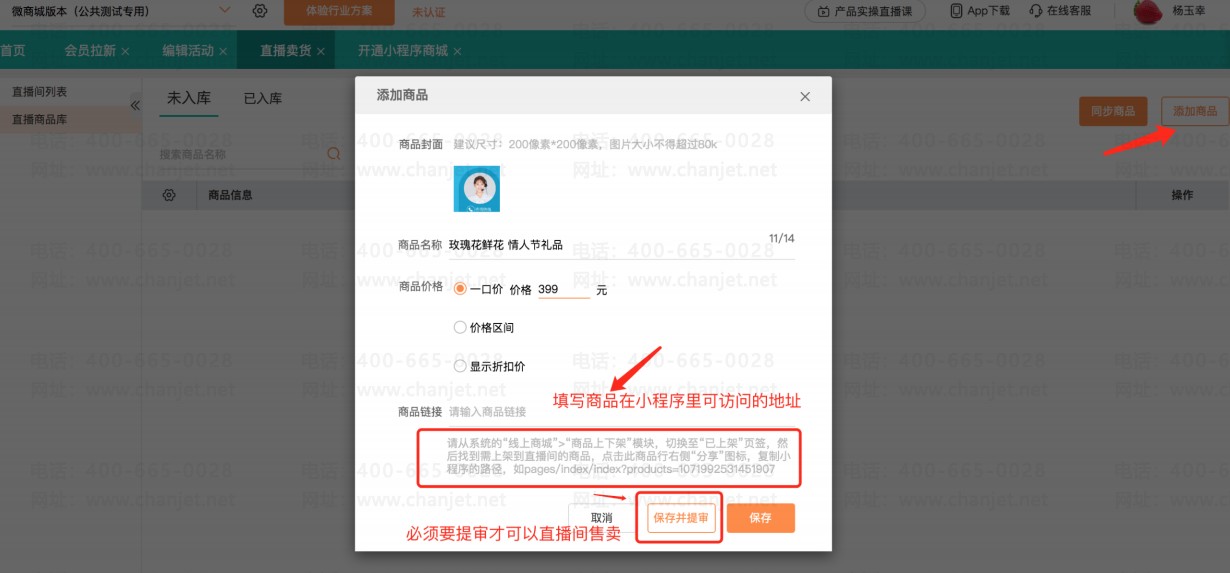Click the 商品链接 input field
1230x573 pixels.
[x=620, y=411]
